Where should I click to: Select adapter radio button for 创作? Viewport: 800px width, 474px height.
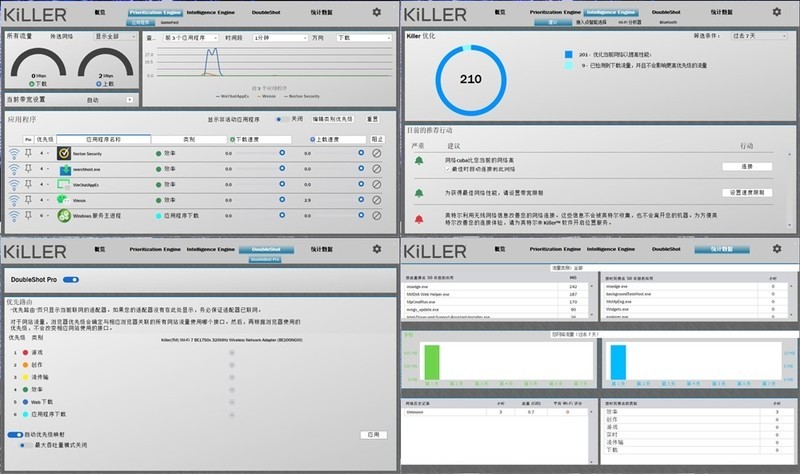coord(232,365)
